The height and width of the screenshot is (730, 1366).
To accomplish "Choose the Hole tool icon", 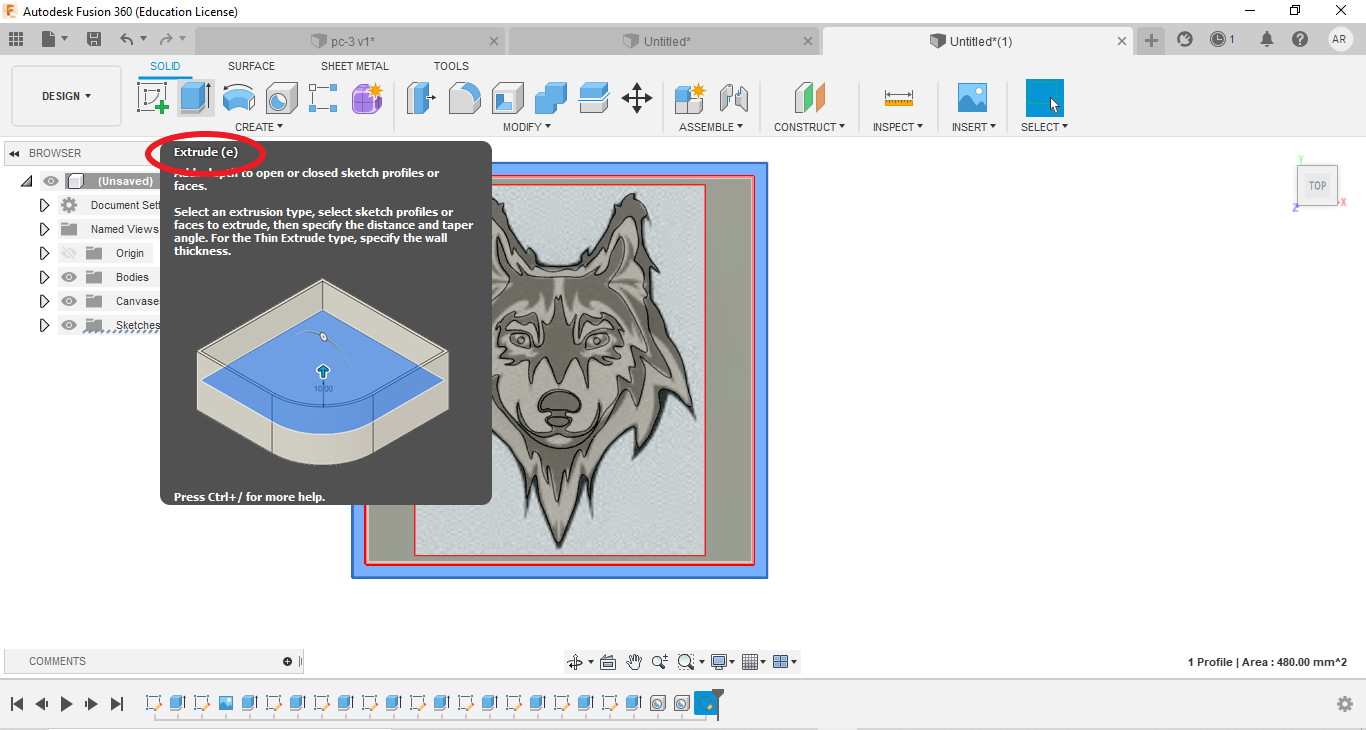I will [x=281, y=97].
